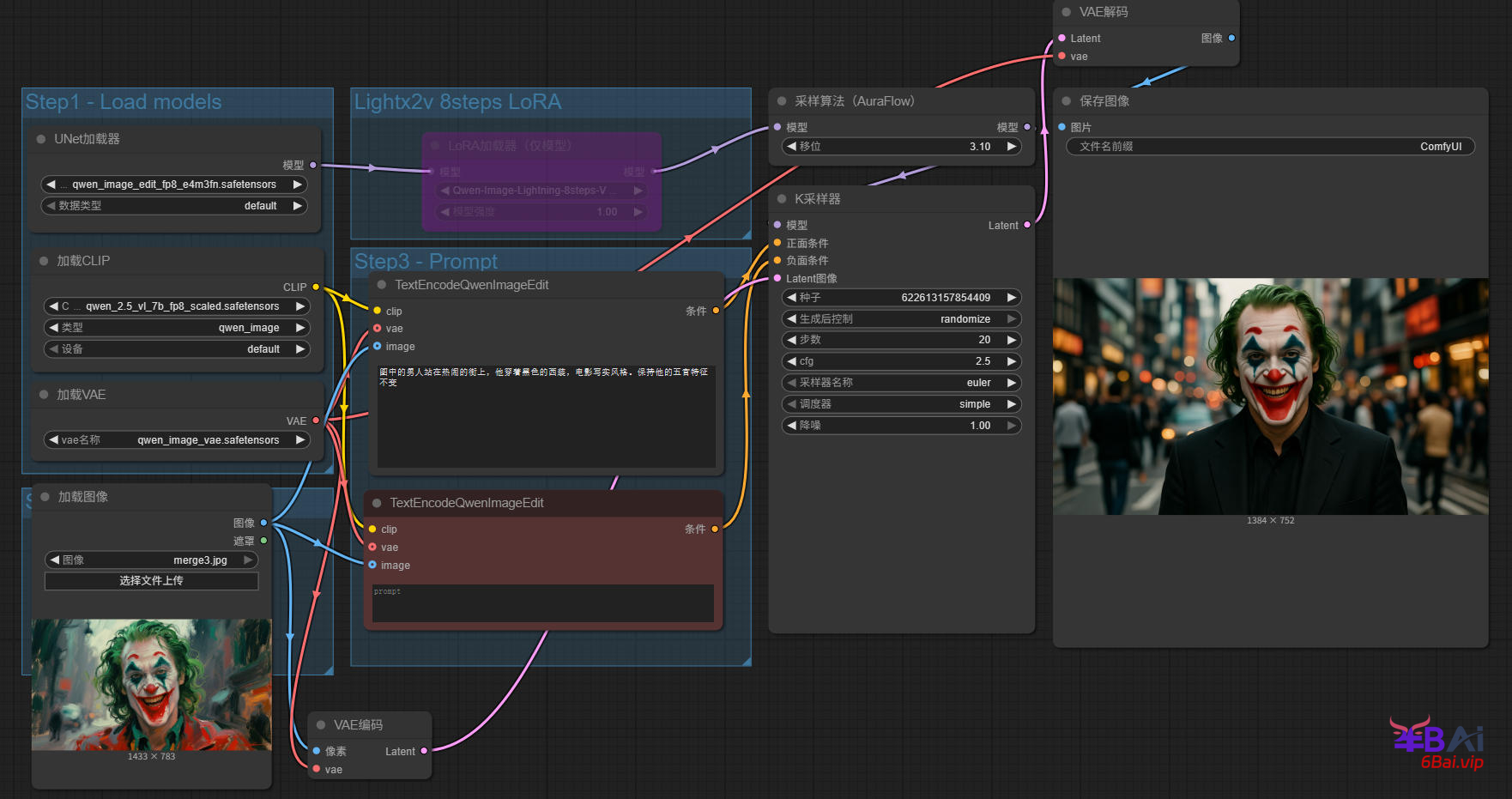Image resolution: width=1512 pixels, height=799 pixels.
Task: Click the 模型 output port on UNet加载器
Action: (313, 165)
